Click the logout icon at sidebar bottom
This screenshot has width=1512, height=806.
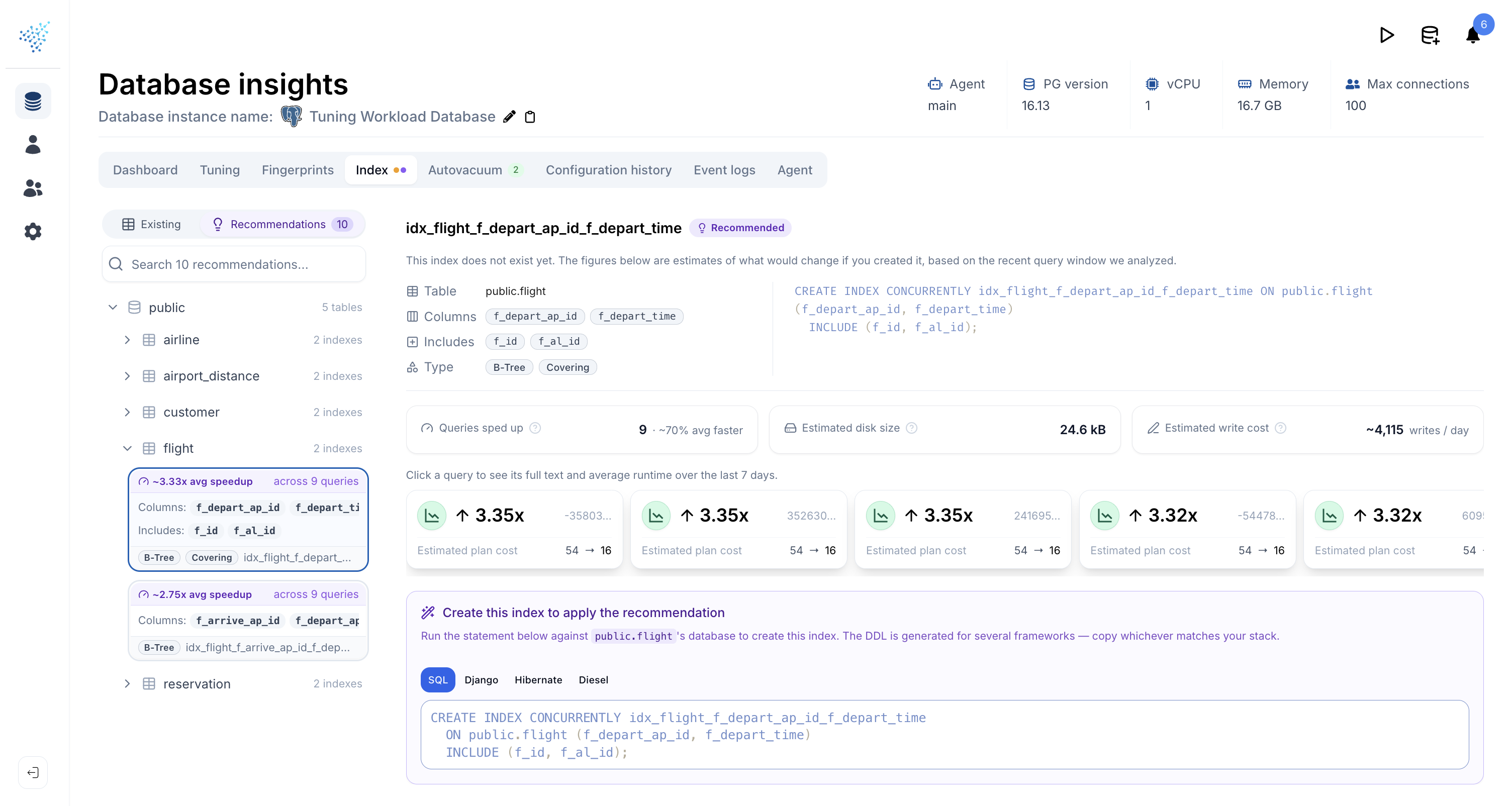pyautogui.click(x=33, y=772)
